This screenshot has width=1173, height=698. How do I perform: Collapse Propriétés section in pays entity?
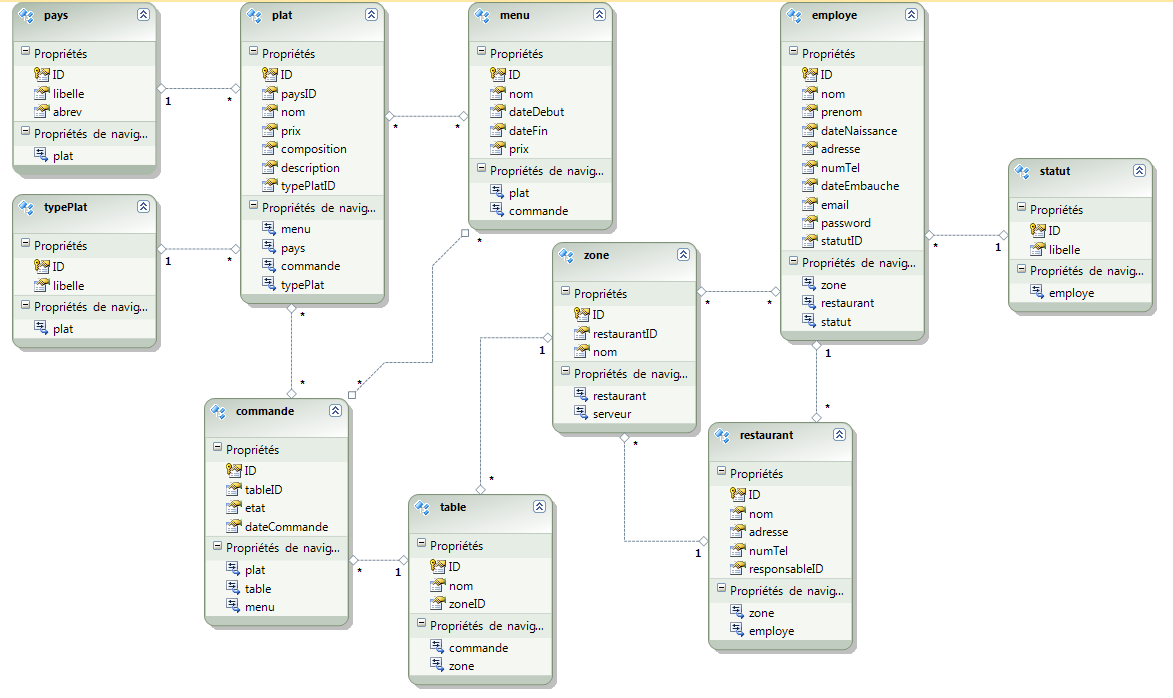click(x=25, y=52)
